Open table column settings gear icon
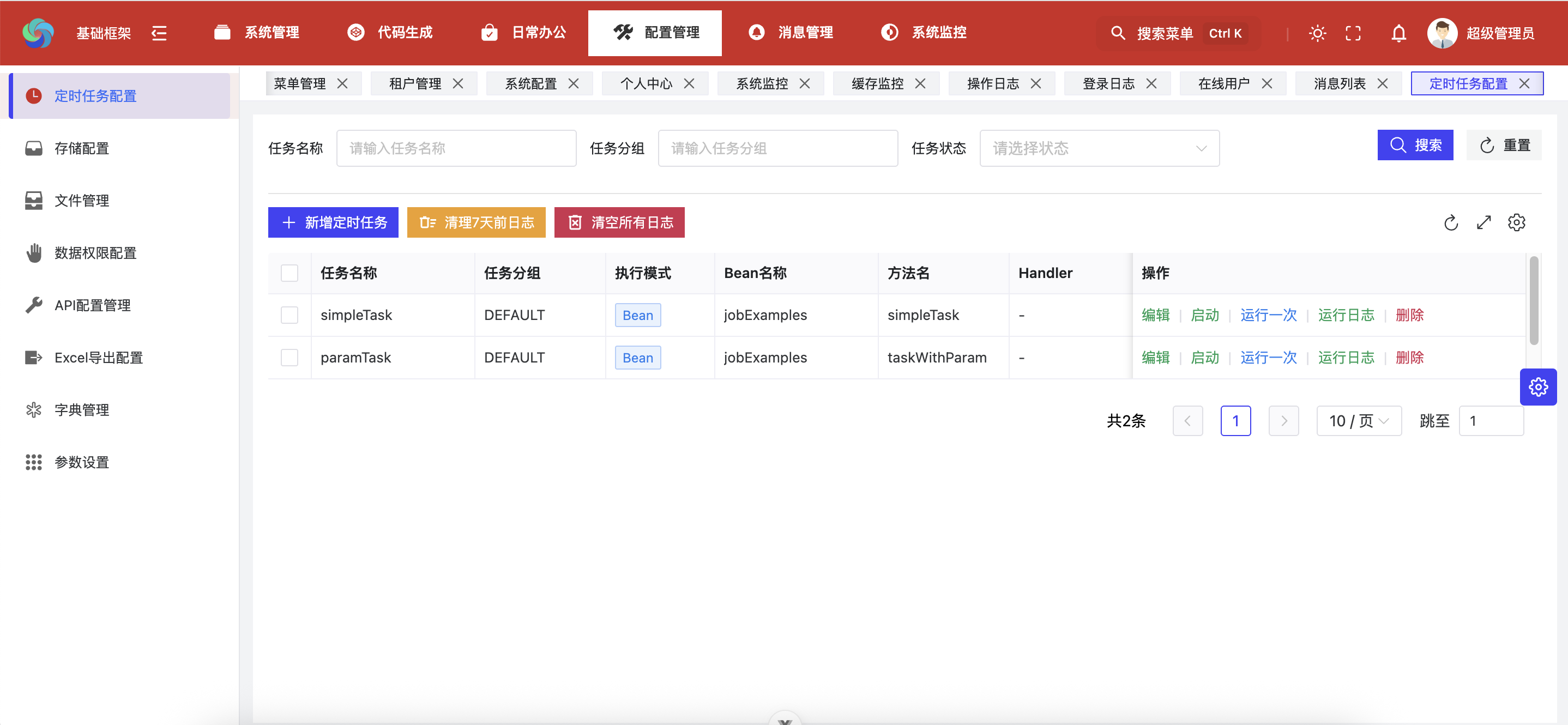 (x=1517, y=223)
